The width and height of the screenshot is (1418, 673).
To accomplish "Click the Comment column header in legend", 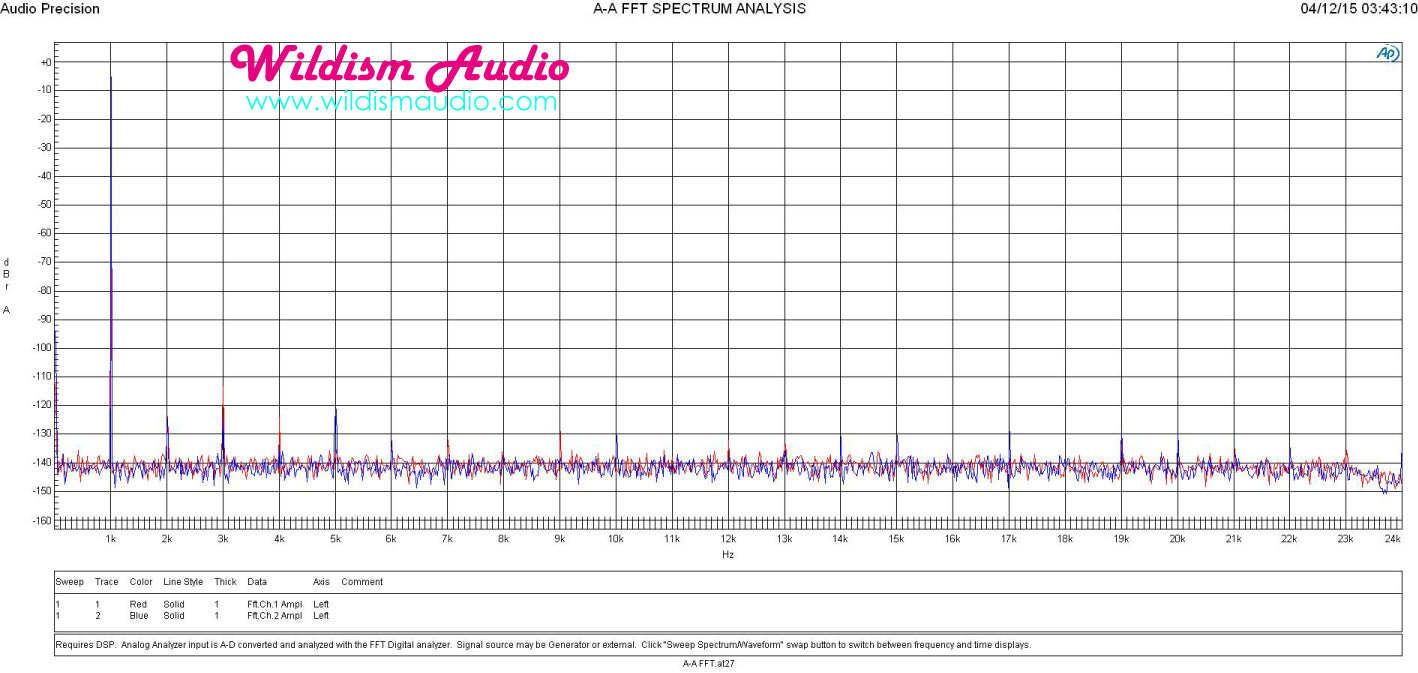I will point(362,582).
